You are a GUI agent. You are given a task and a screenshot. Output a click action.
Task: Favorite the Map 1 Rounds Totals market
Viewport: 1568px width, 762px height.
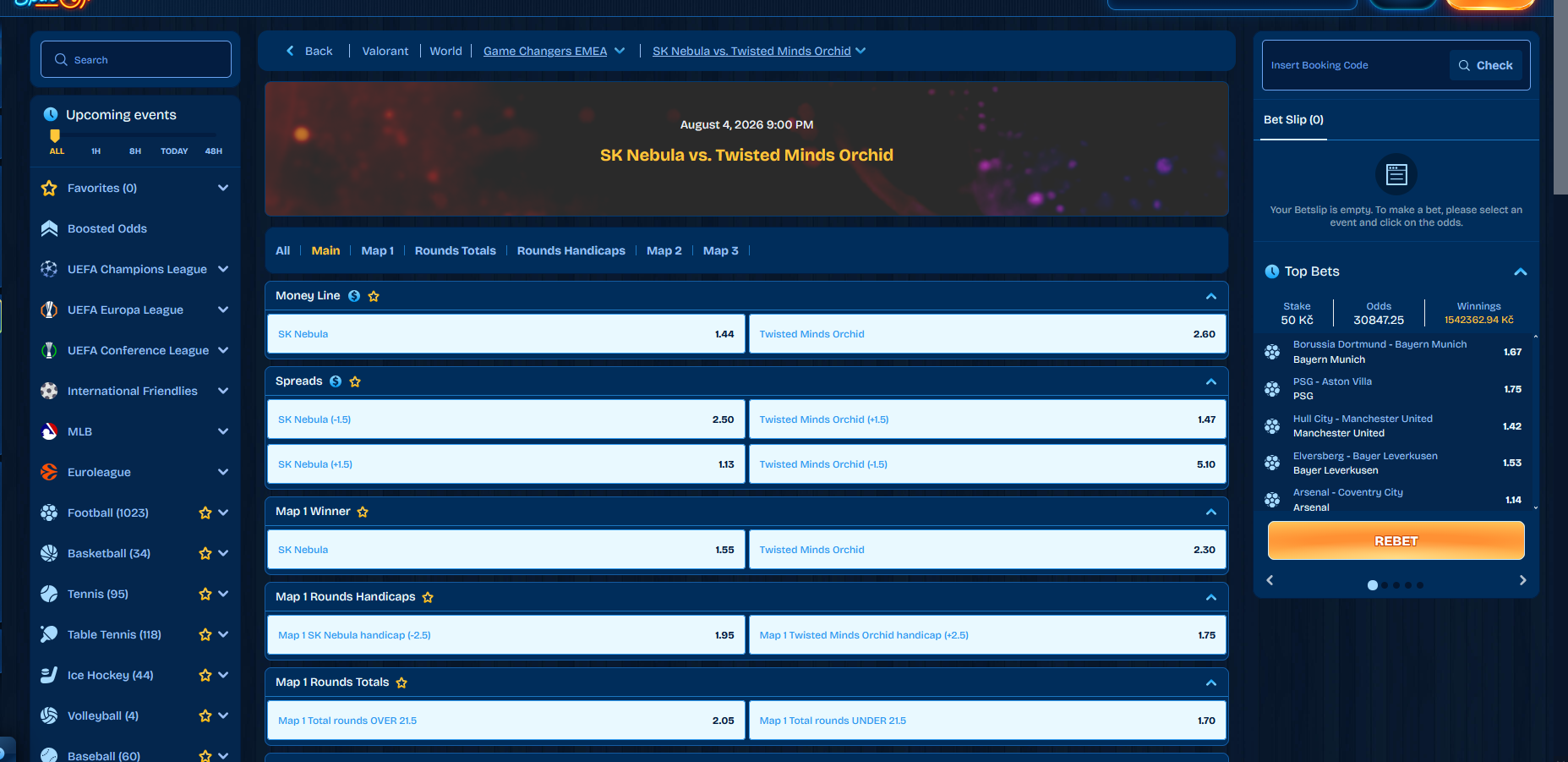[x=402, y=683]
